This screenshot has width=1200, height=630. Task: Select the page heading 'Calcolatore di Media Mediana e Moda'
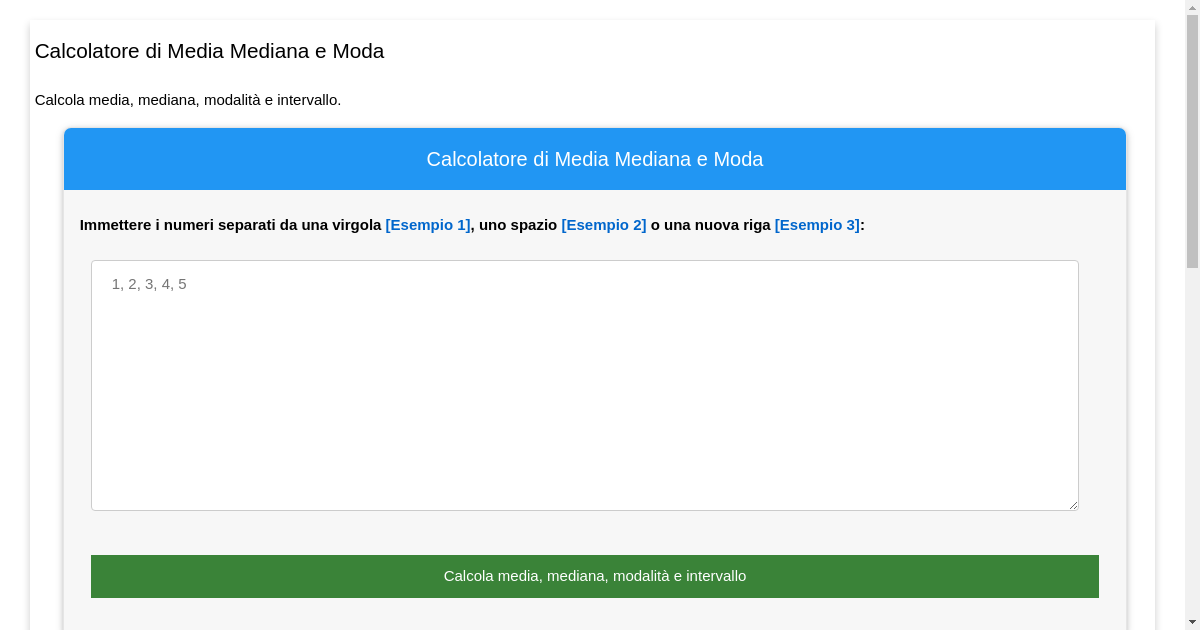tap(210, 51)
